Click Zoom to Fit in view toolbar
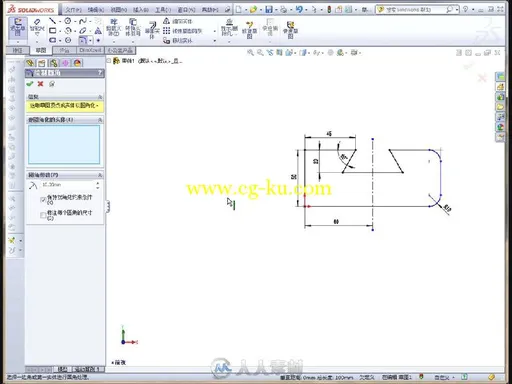The image size is (512, 384). 250,52
